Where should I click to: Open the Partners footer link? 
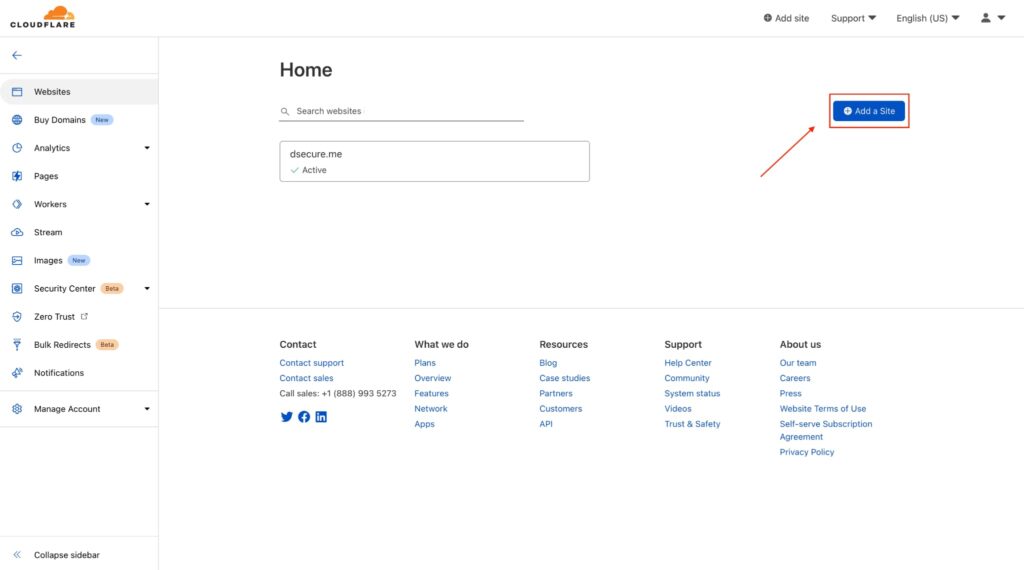coord(556,394)
